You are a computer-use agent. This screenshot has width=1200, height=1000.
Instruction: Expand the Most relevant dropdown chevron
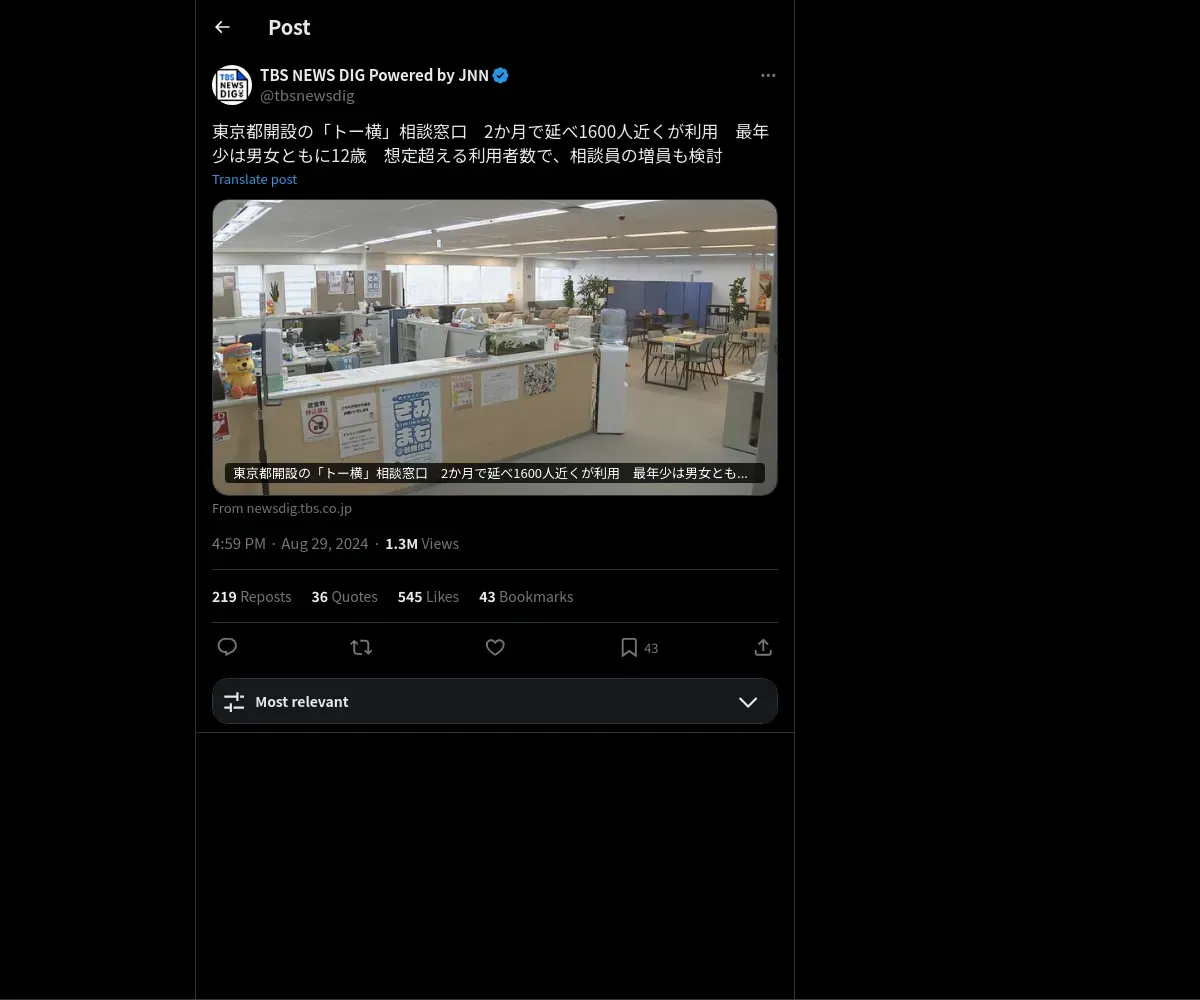point(748,702)
